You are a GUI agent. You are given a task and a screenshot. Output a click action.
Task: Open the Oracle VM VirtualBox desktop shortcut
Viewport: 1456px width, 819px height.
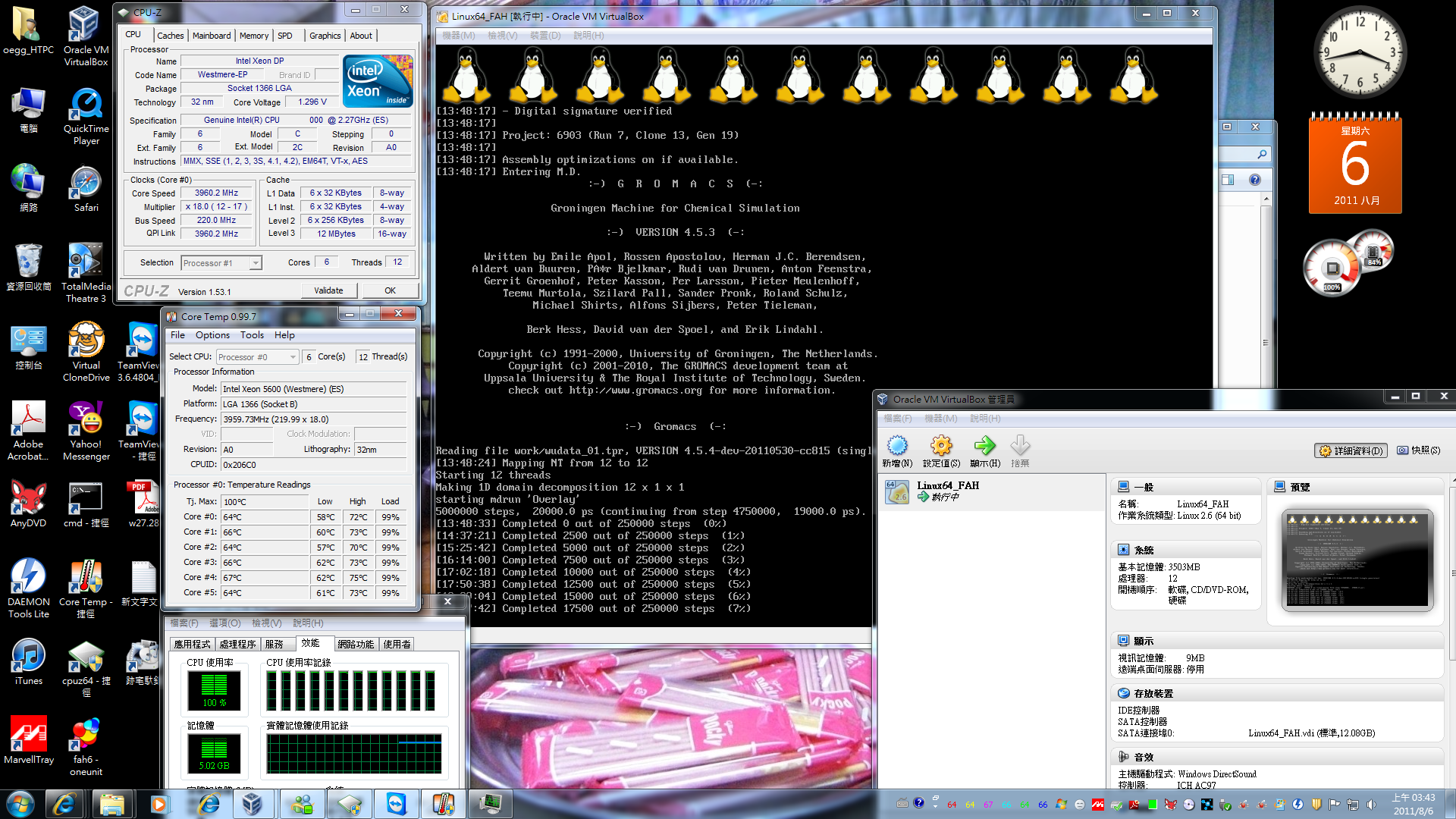(86, 36)
